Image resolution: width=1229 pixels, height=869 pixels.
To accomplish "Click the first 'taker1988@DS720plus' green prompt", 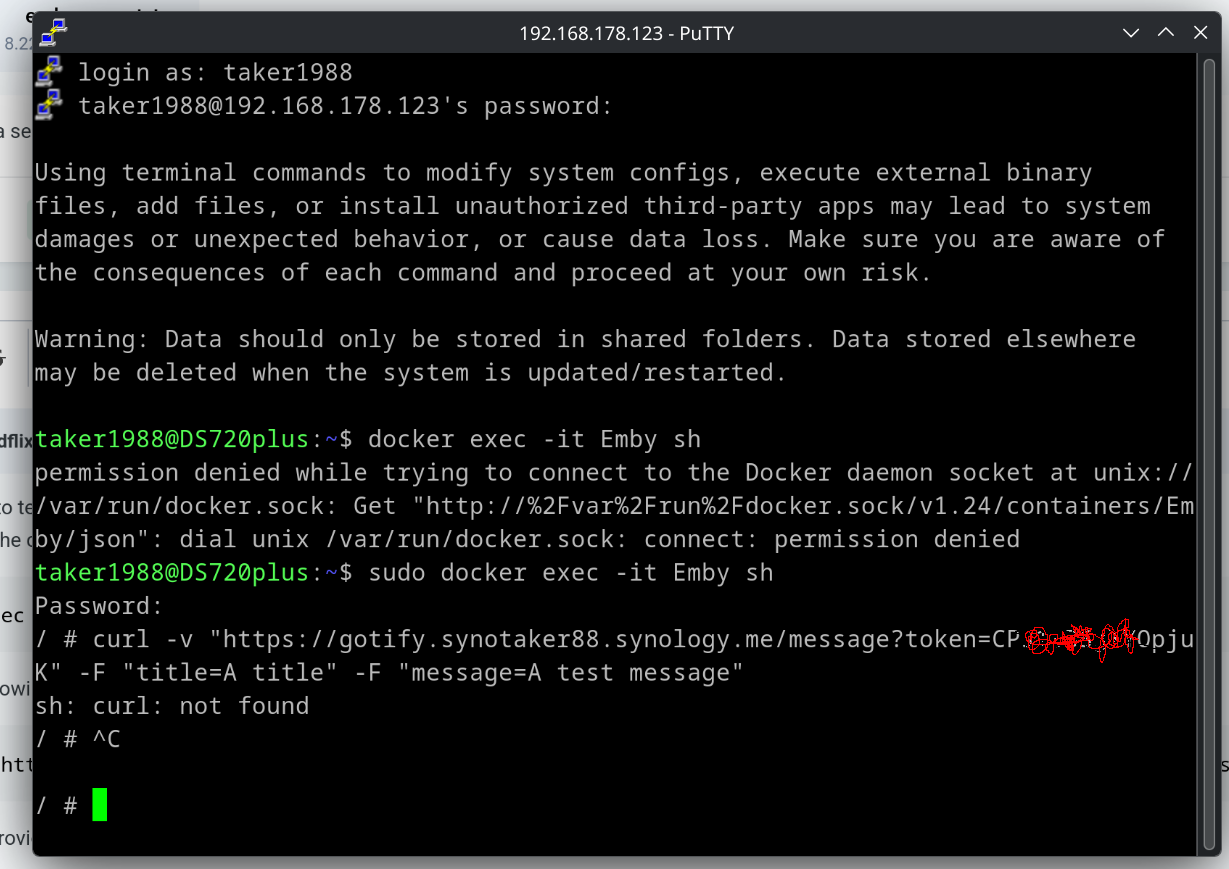I will pos(172,439).
